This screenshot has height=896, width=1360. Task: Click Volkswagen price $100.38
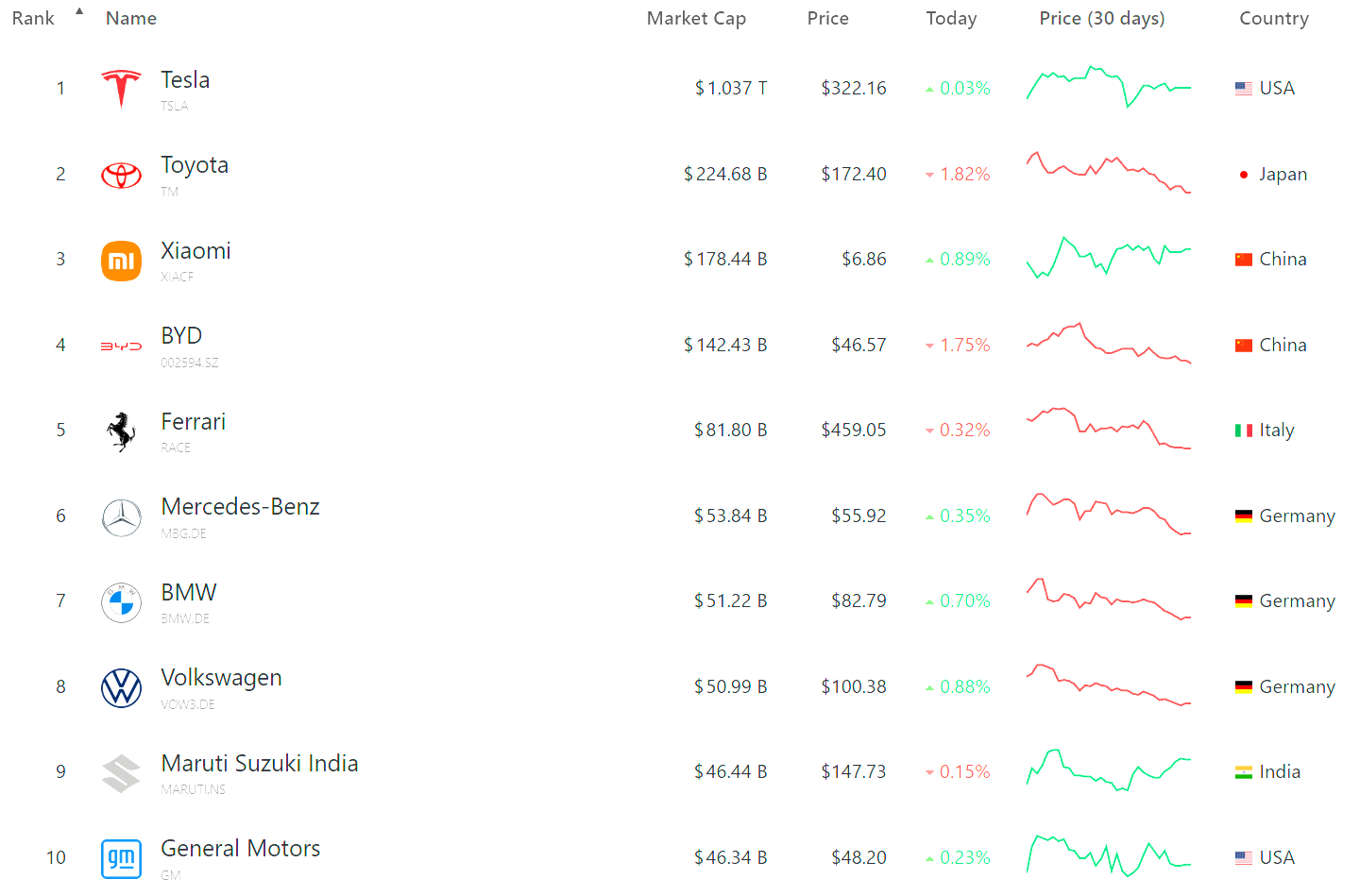854,687
